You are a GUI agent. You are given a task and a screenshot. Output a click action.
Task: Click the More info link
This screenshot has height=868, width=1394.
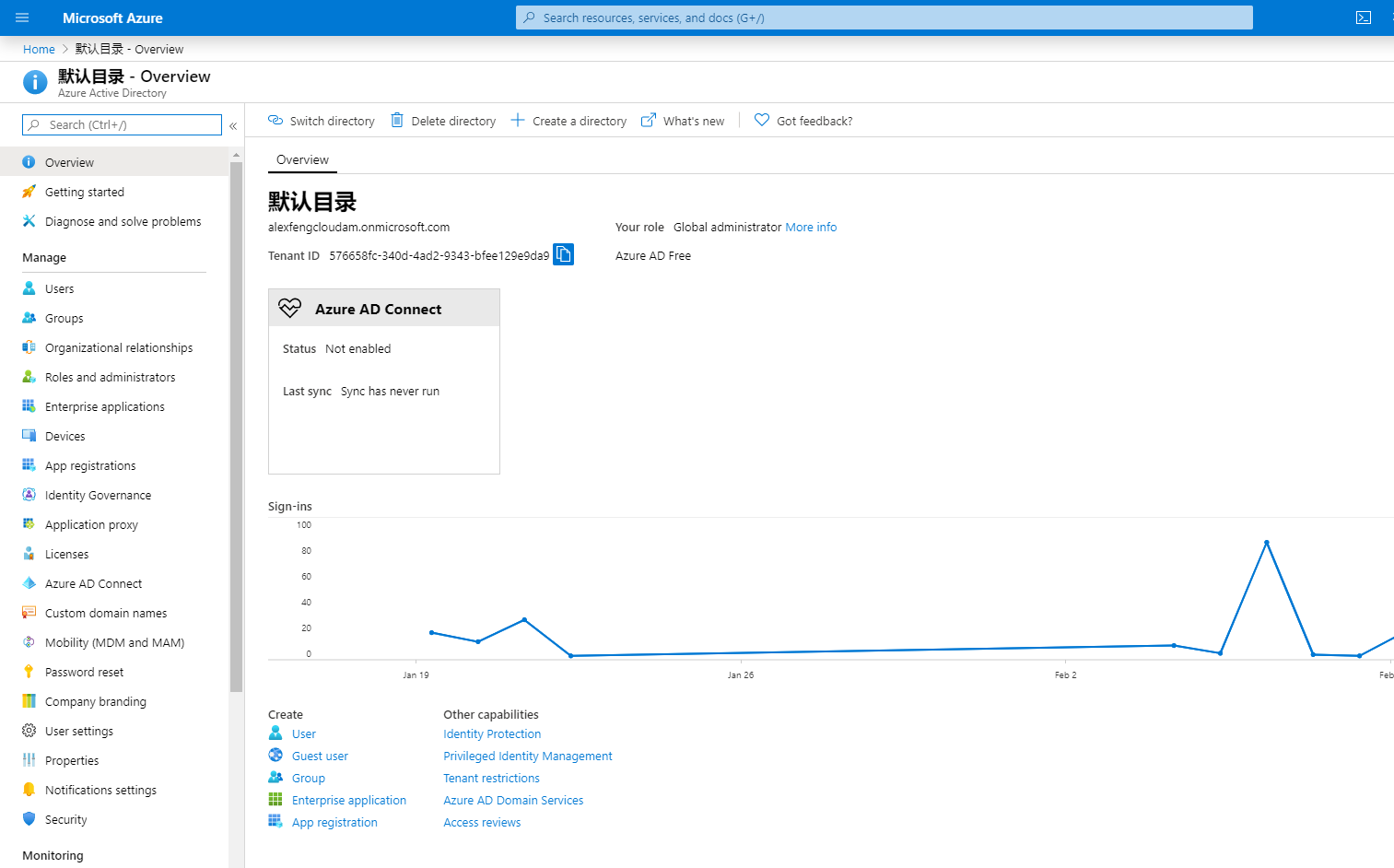tap(811, 227)
